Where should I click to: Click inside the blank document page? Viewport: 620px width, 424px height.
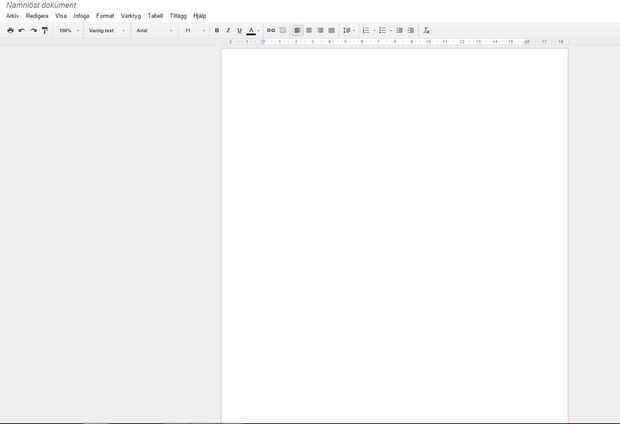click(x=395, y=235)
